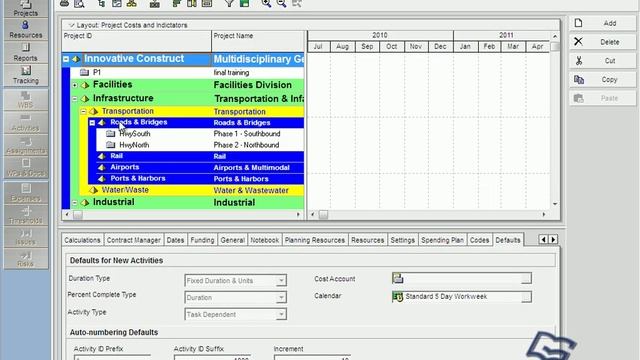Screen dimensions: 640x360
Task: Collapse the Roads & Bridges node
Action: 92,122
